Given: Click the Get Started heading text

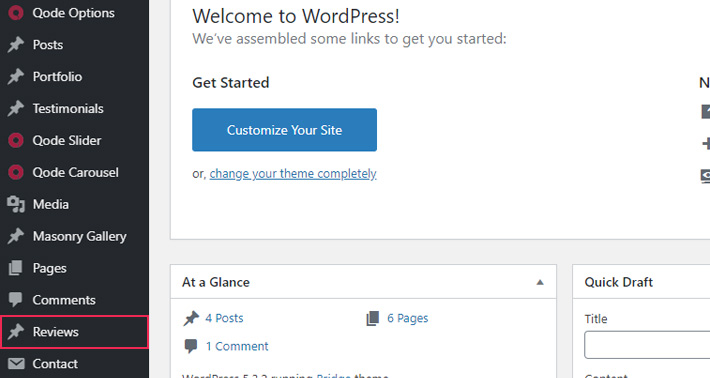Looking at the screenshot, I should point(230,82).
